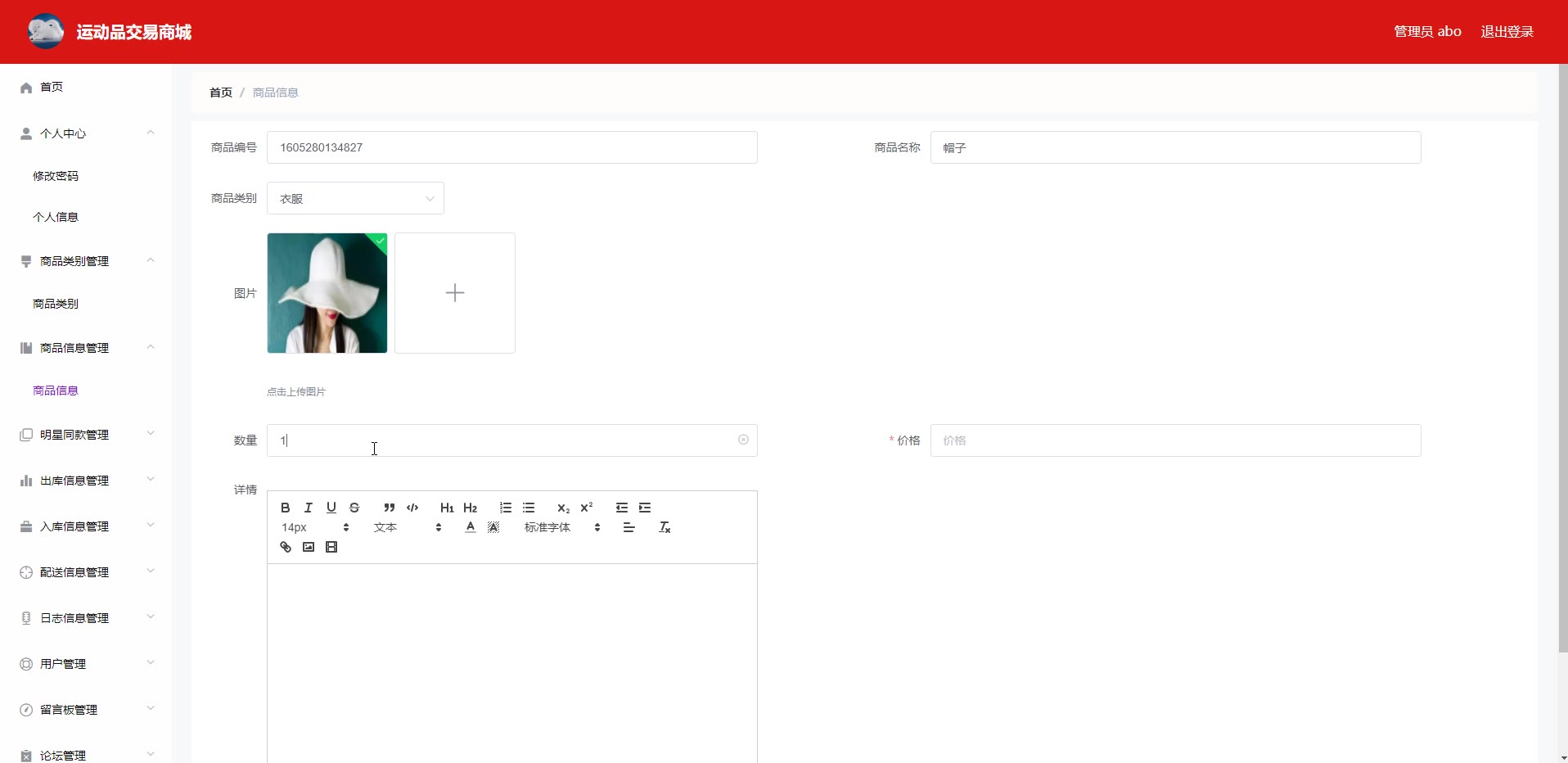Click the 商品名称 input field
This screenshot has width=1568, height=763.
pyautogui.click(x=1175, y=147)
